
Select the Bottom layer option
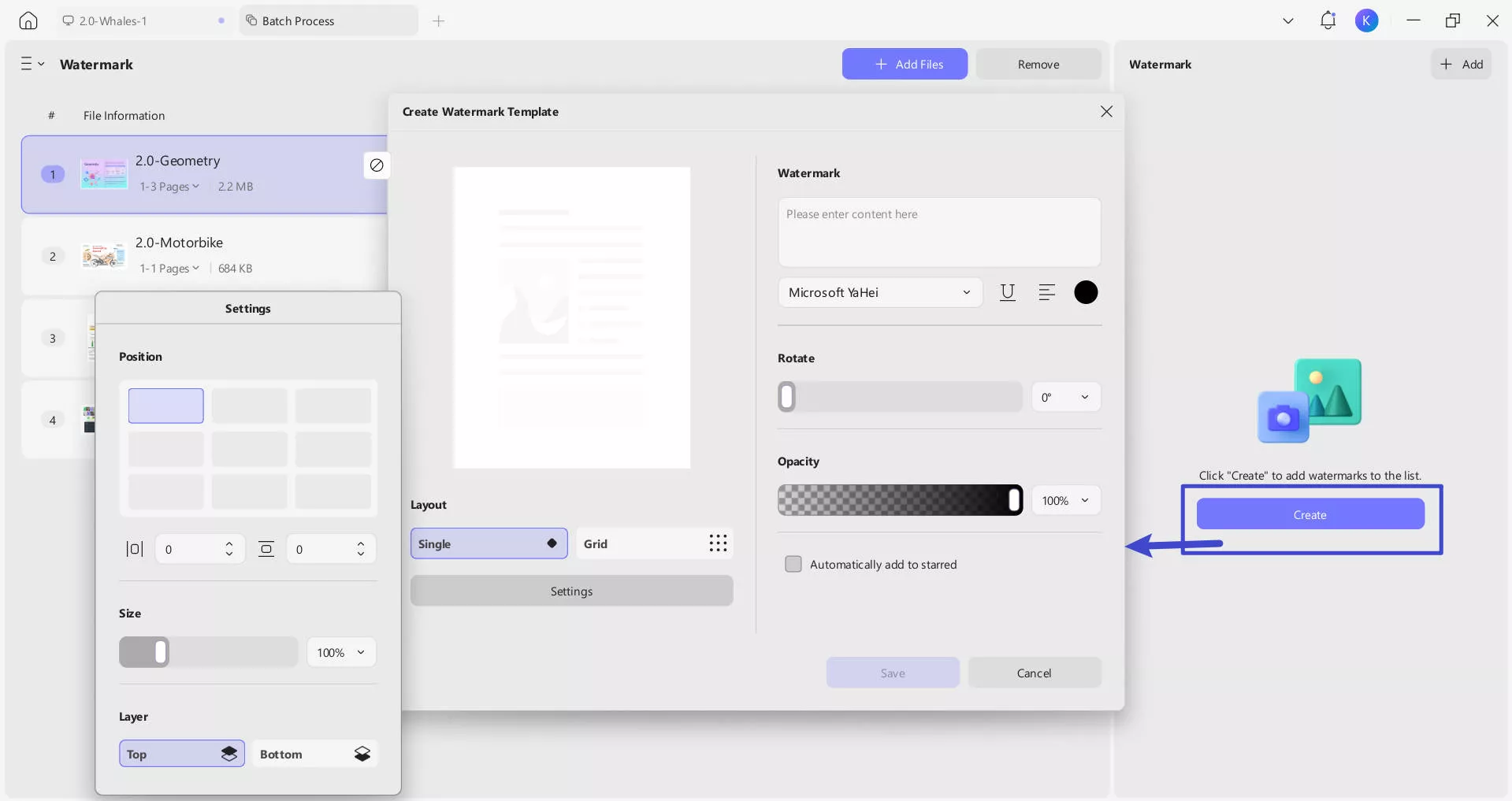pyautogui.click(x=314, y=754)
